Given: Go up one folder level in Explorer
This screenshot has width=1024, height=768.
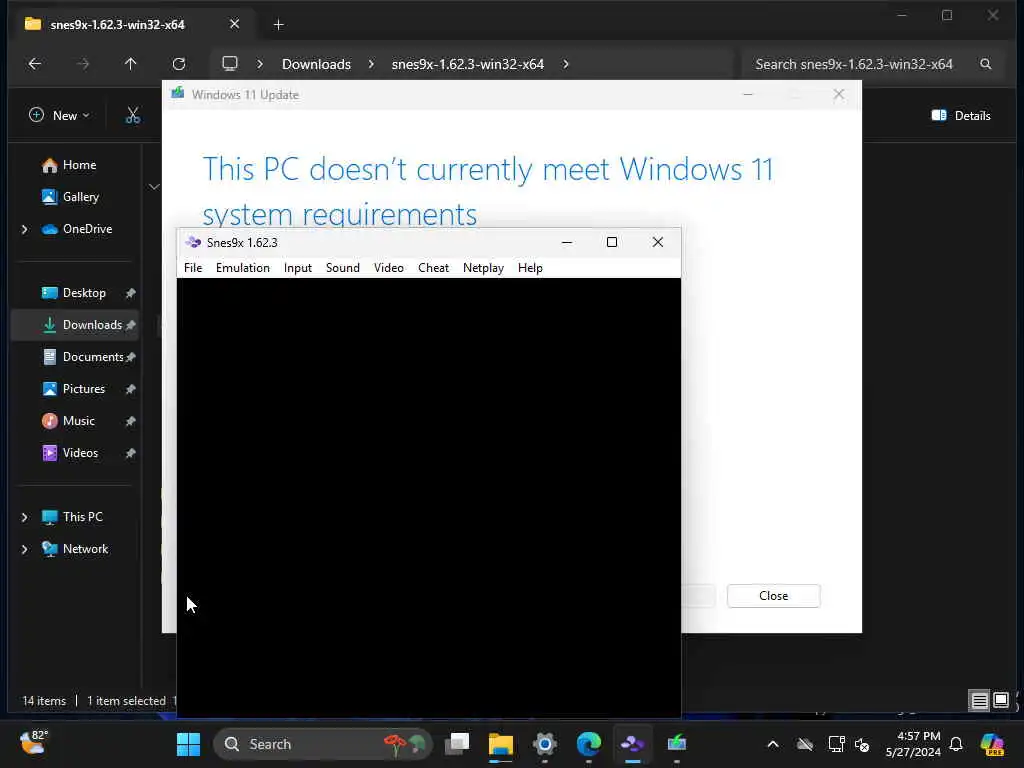Looking at the screenshot, I should (131, 64).
